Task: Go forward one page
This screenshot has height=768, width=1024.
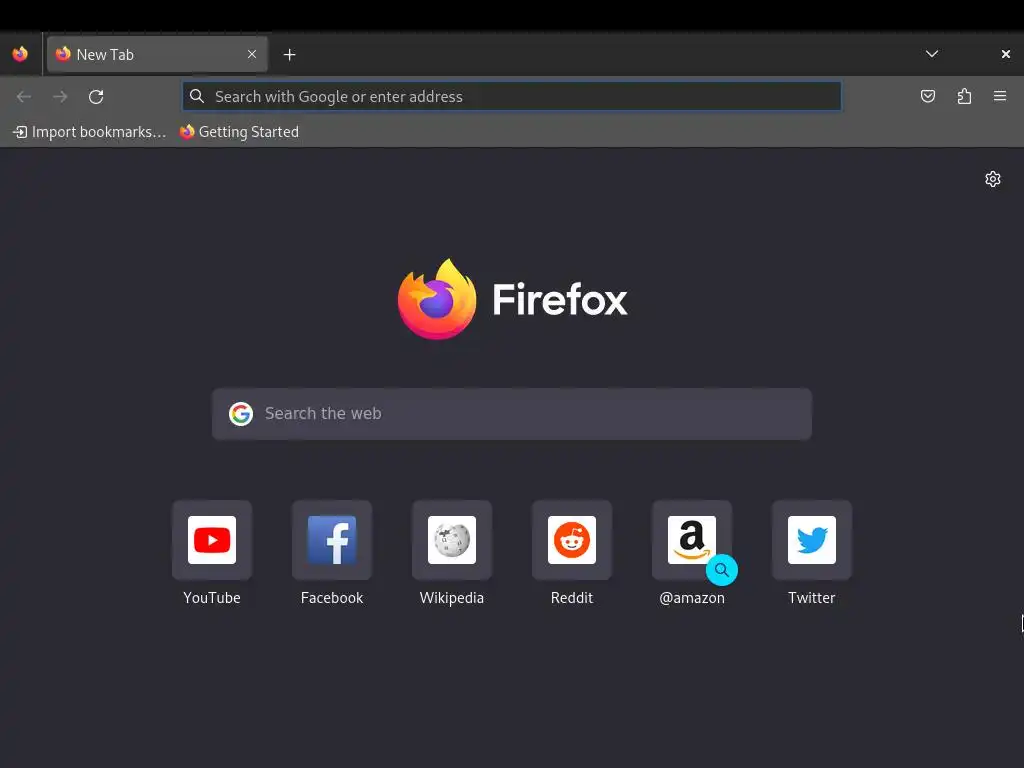Action: click(x=60, y=97)
